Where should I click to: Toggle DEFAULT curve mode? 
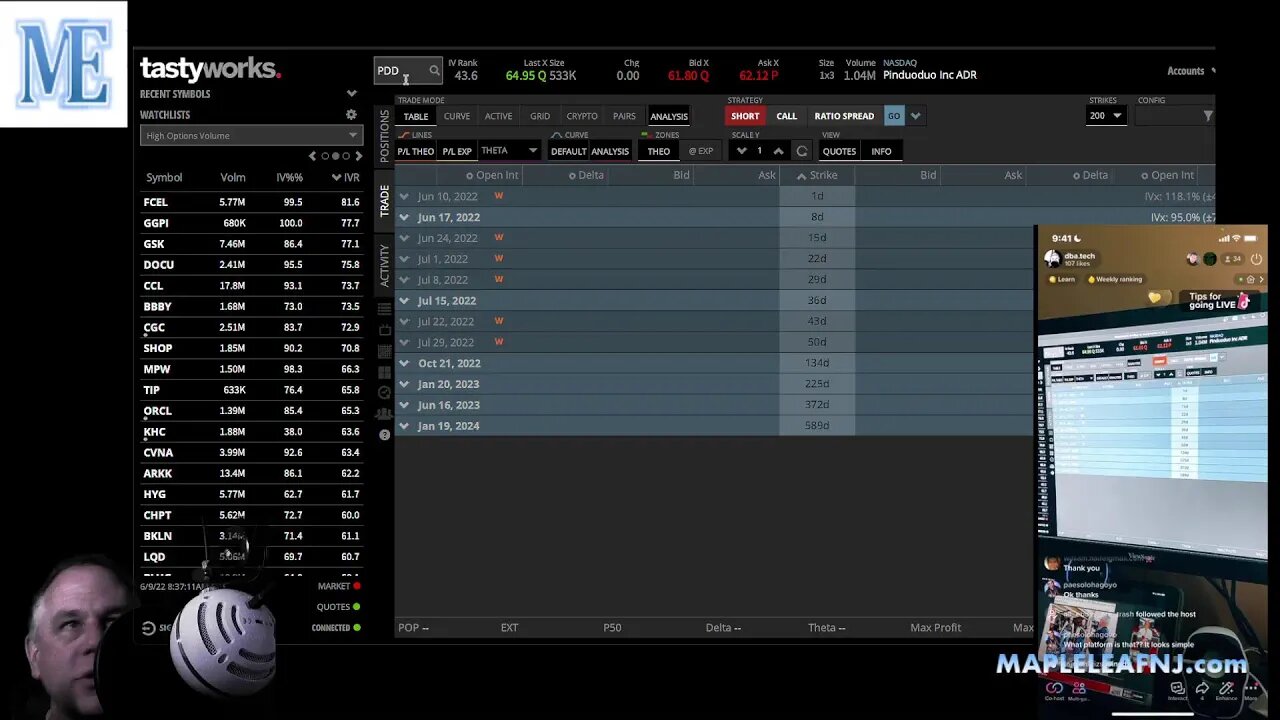pos(568,151)
